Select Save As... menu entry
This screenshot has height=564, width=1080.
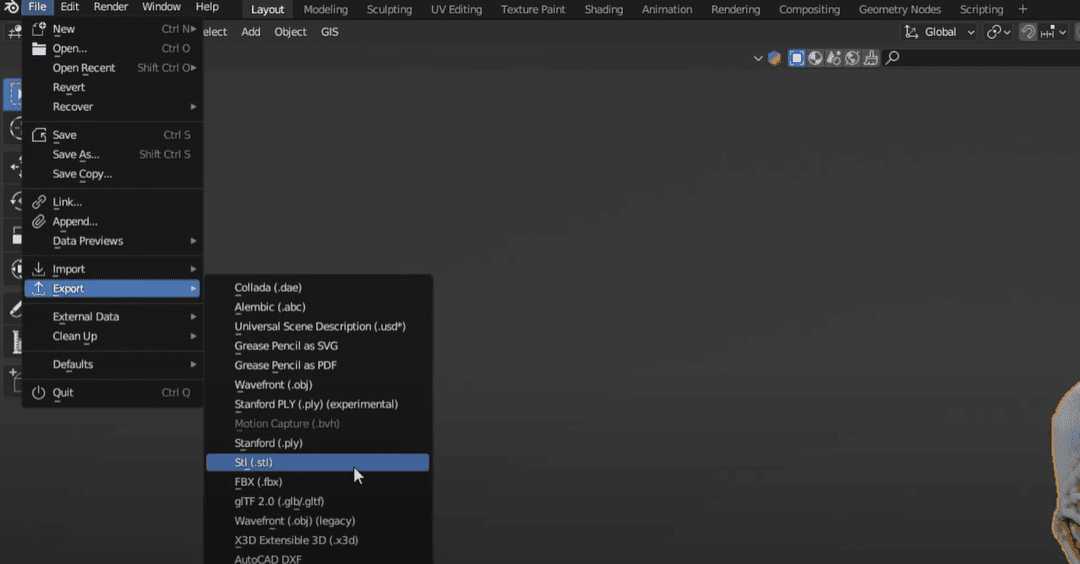pyautogui.click(x=113, y=154)
